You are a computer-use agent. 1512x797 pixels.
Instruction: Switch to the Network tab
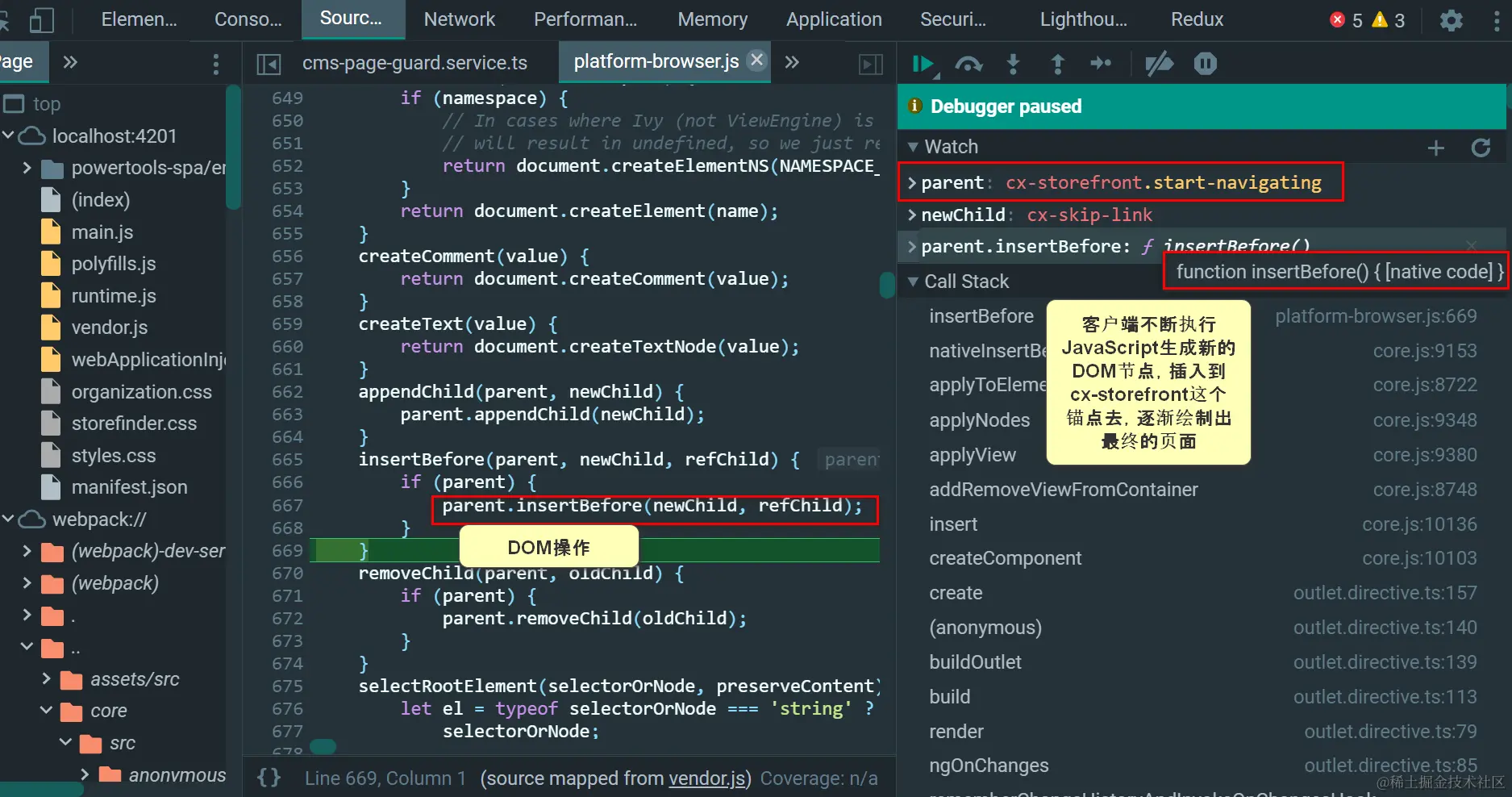point(460,19)
